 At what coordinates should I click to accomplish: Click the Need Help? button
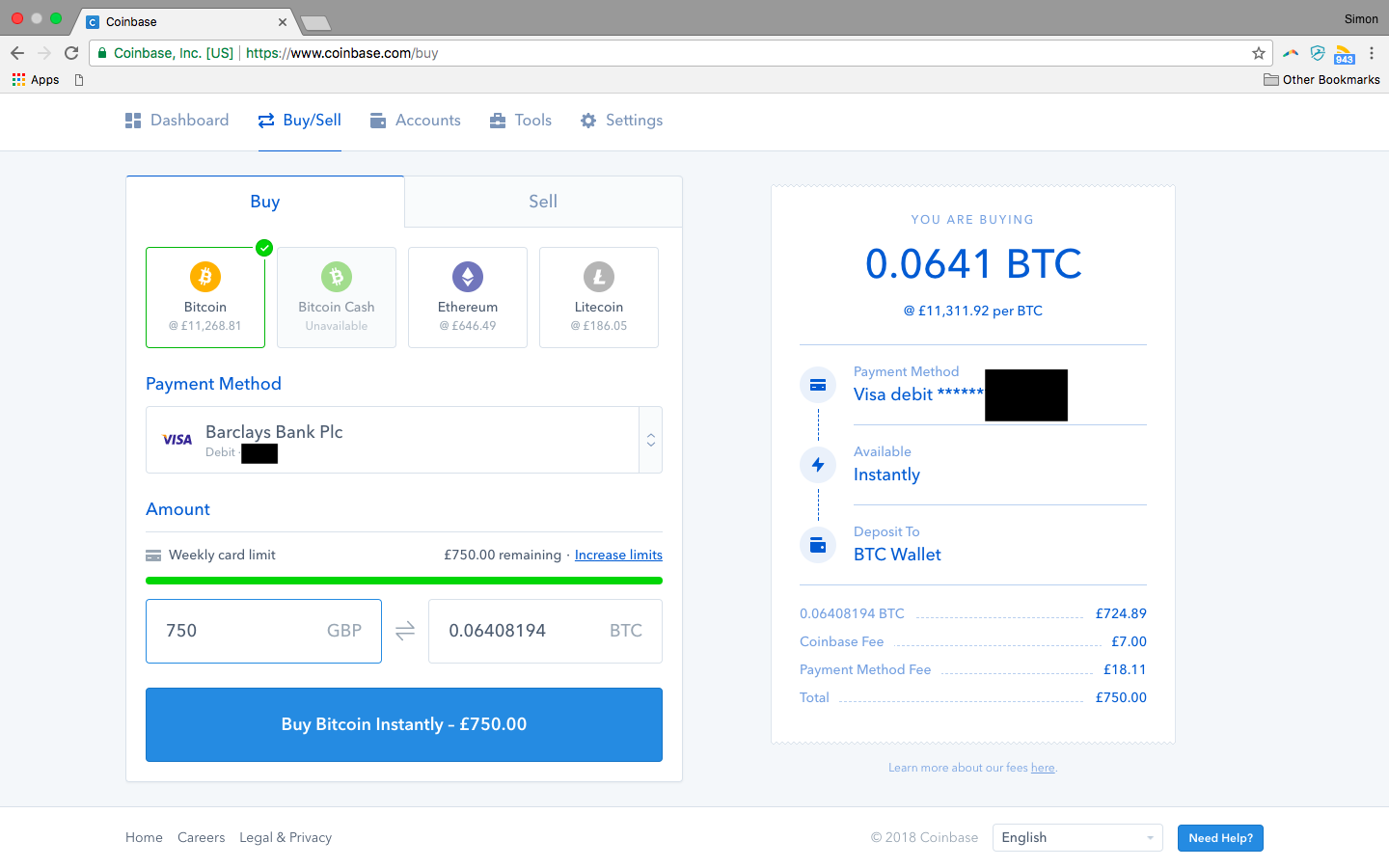pos(1220,838)
